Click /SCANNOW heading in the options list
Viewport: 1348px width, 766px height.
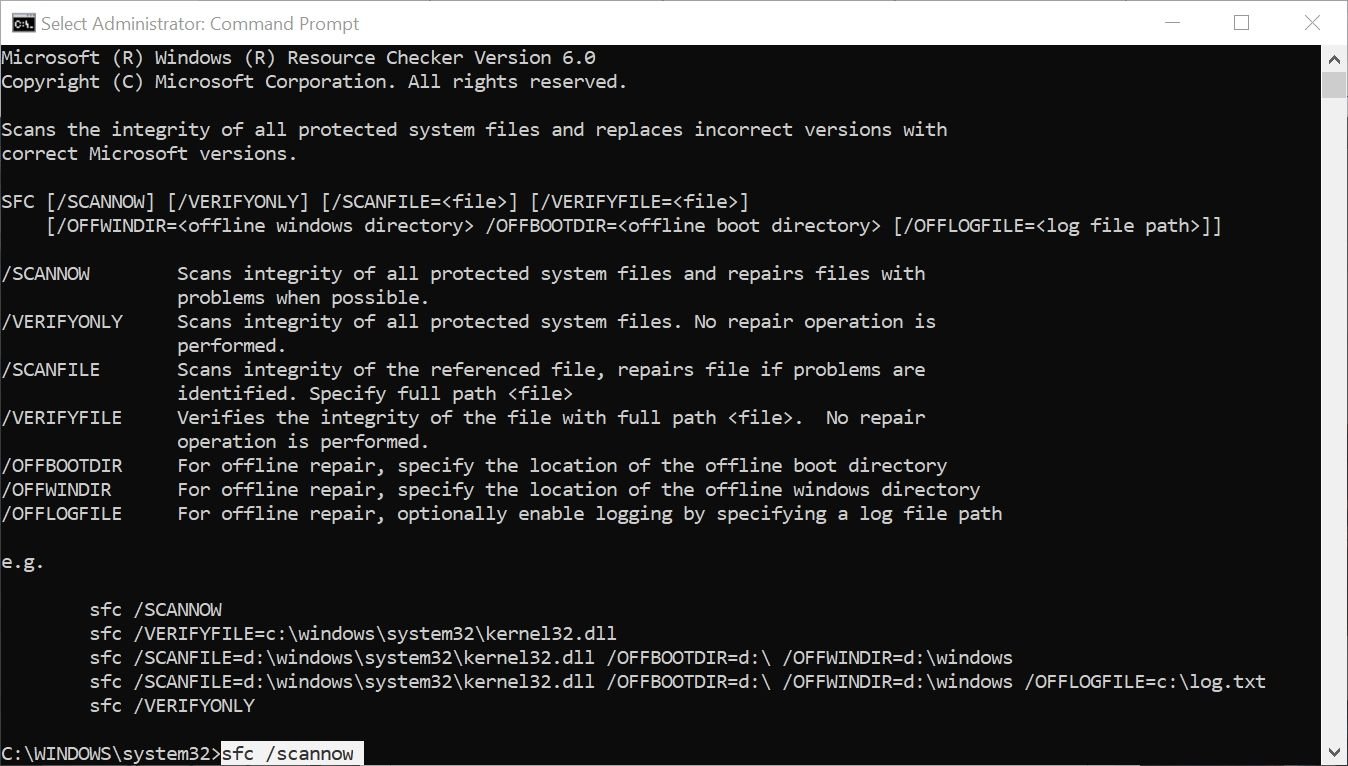click(46, 274)
